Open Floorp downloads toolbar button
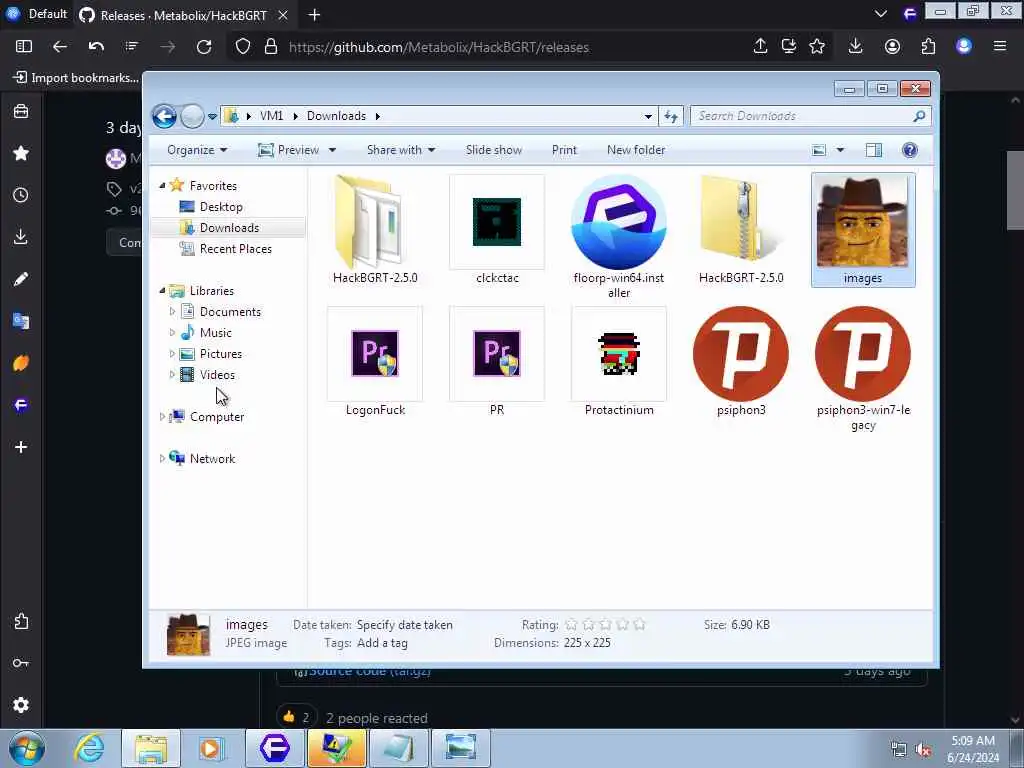 tap(856, 46)
